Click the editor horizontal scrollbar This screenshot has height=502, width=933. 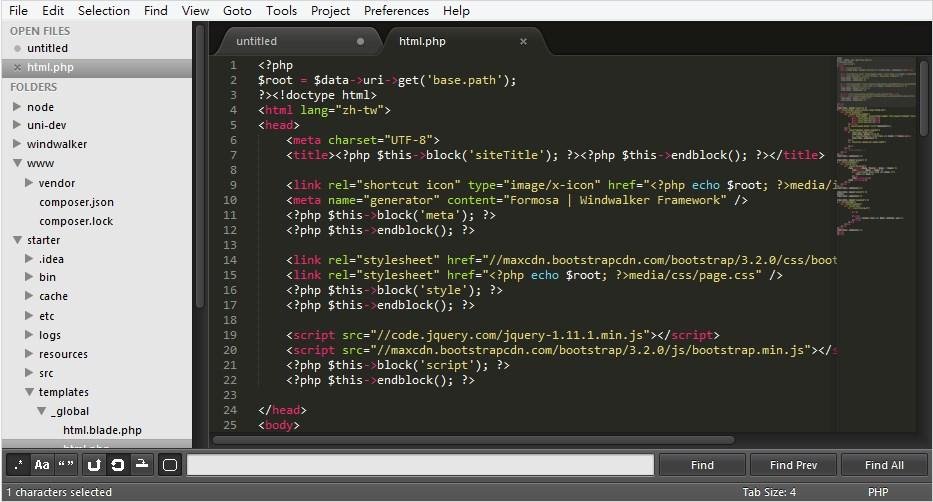click(474, 441)
